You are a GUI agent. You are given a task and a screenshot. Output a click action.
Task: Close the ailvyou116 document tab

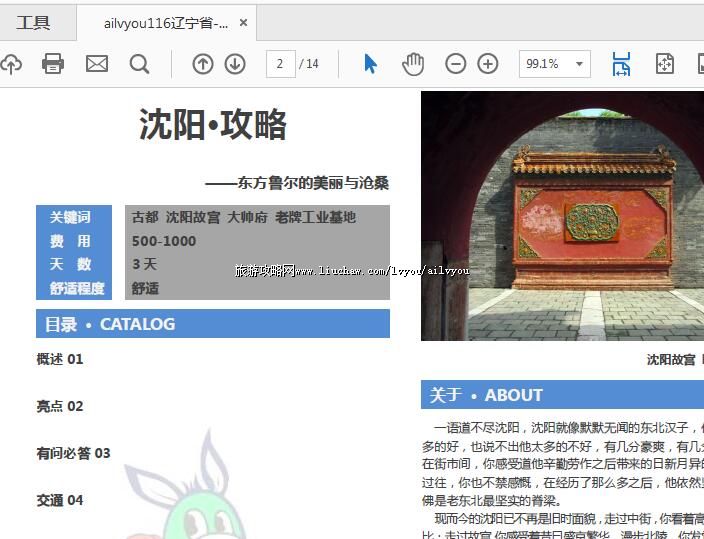244,23
